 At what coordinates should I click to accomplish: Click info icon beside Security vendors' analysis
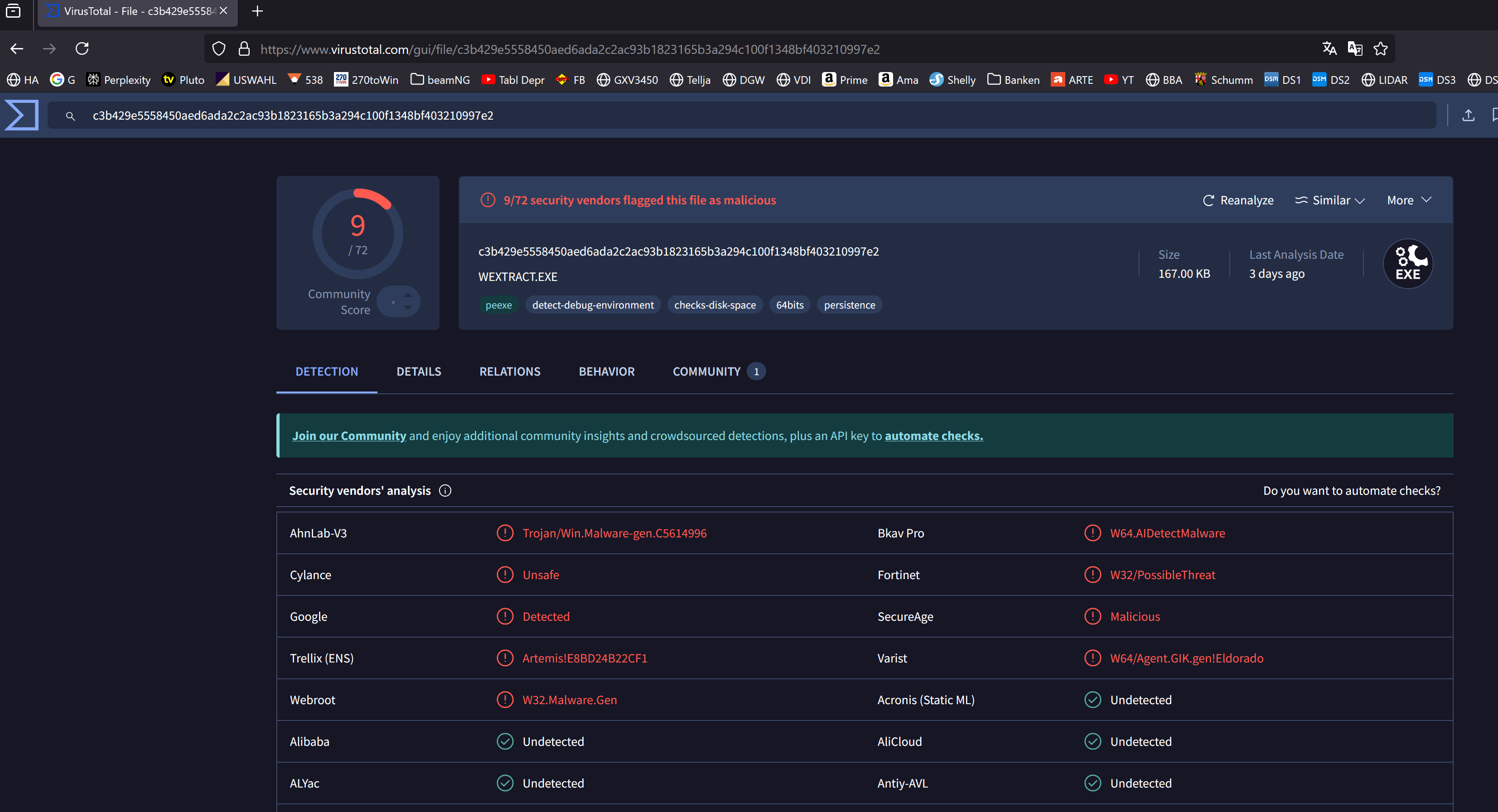(x=445, y=490)
